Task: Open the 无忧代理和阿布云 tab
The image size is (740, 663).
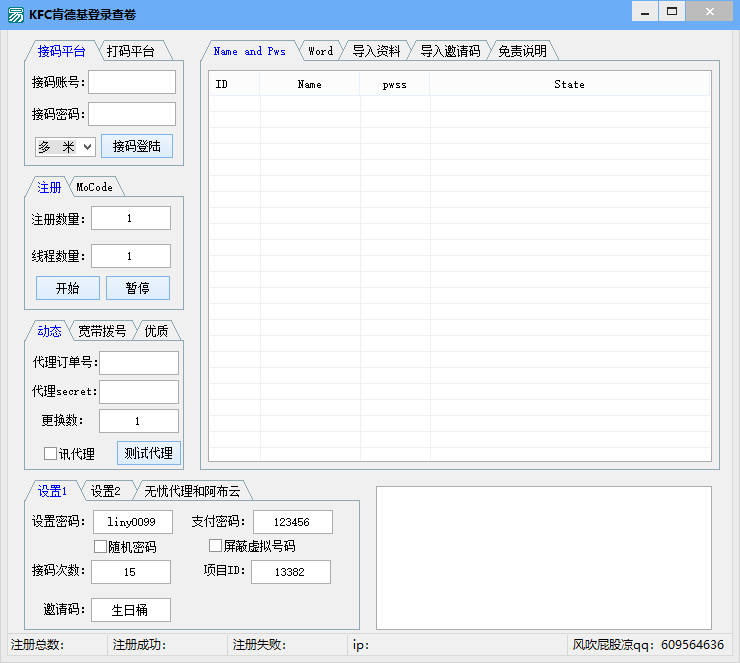Action: (x=192, y=491)
